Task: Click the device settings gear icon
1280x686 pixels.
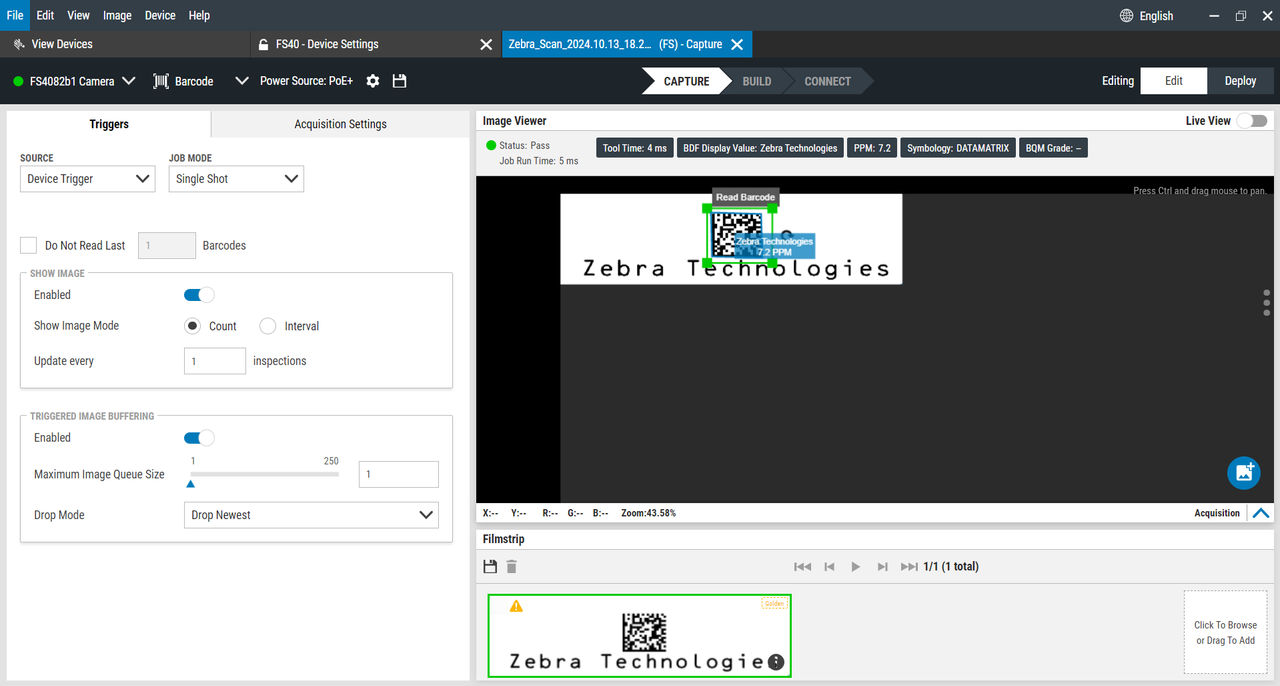Action: pos(373,81)
